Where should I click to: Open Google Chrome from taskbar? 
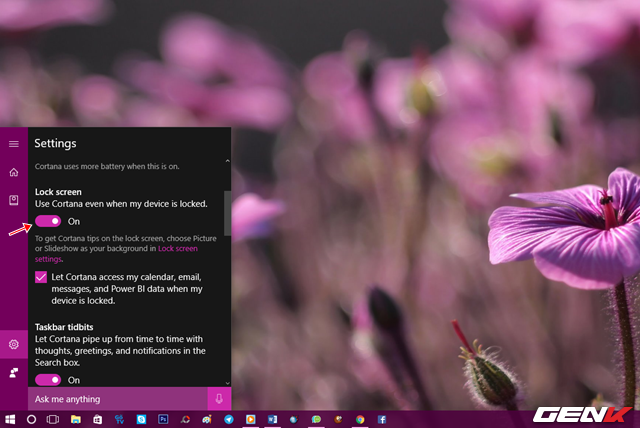[x=360, y=419]
